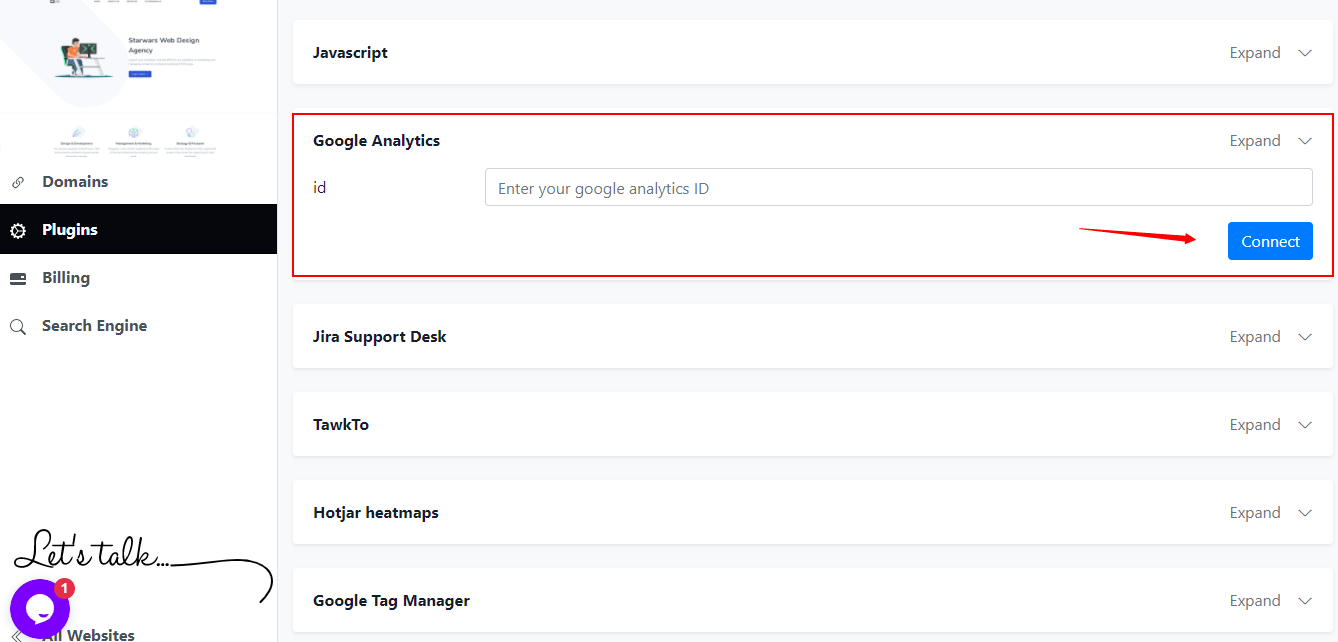The image size is (1338, 642).
Task: Focus the Google Analytics ID input field
Action: pyautogui.click(x=898, y=187)
